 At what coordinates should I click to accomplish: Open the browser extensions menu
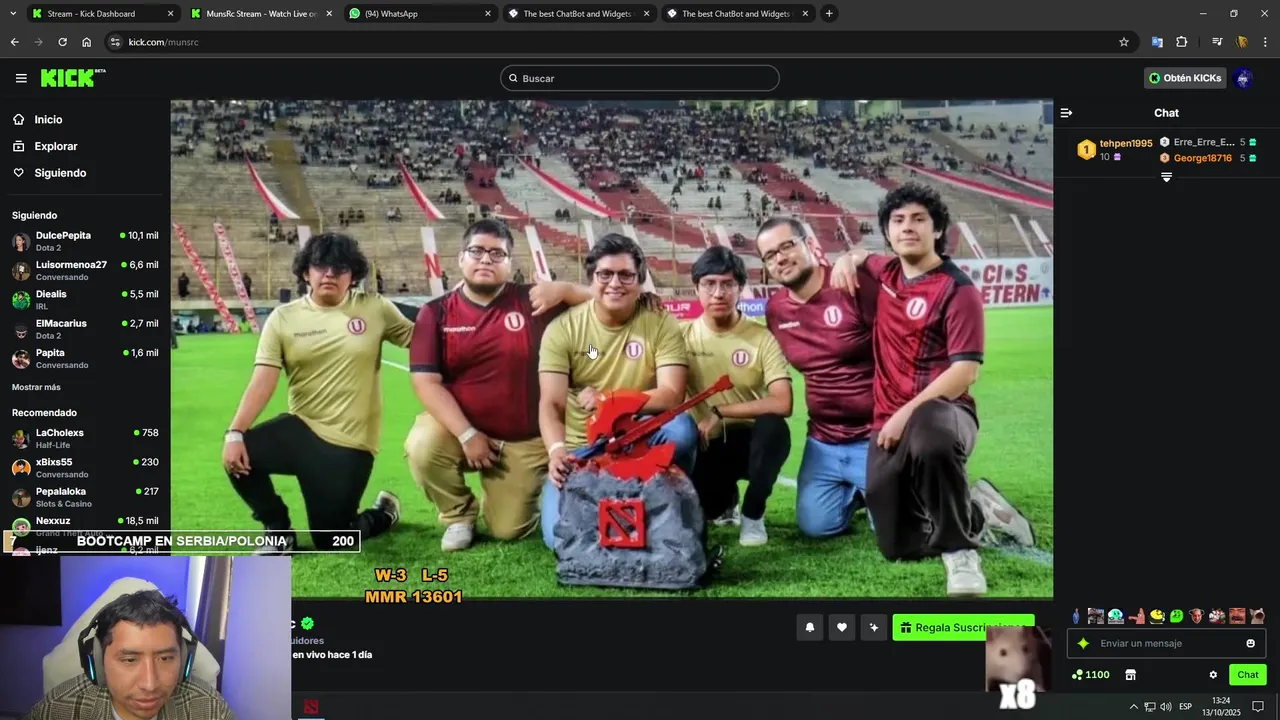click(1182, 42)
